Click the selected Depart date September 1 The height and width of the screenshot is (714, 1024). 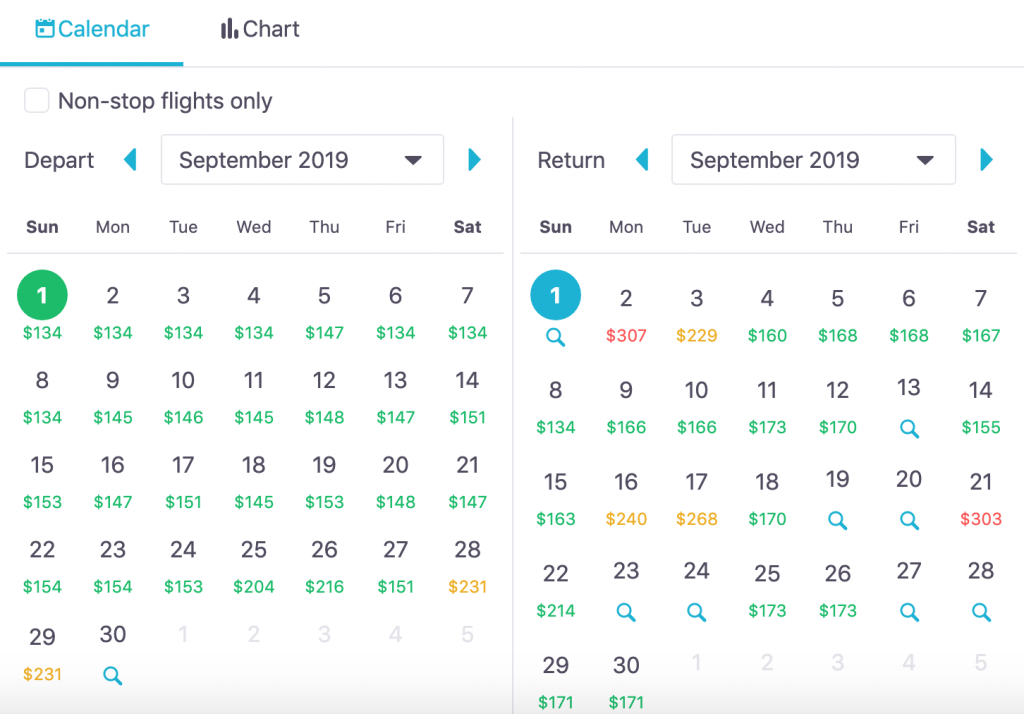[x=42, y=296]
